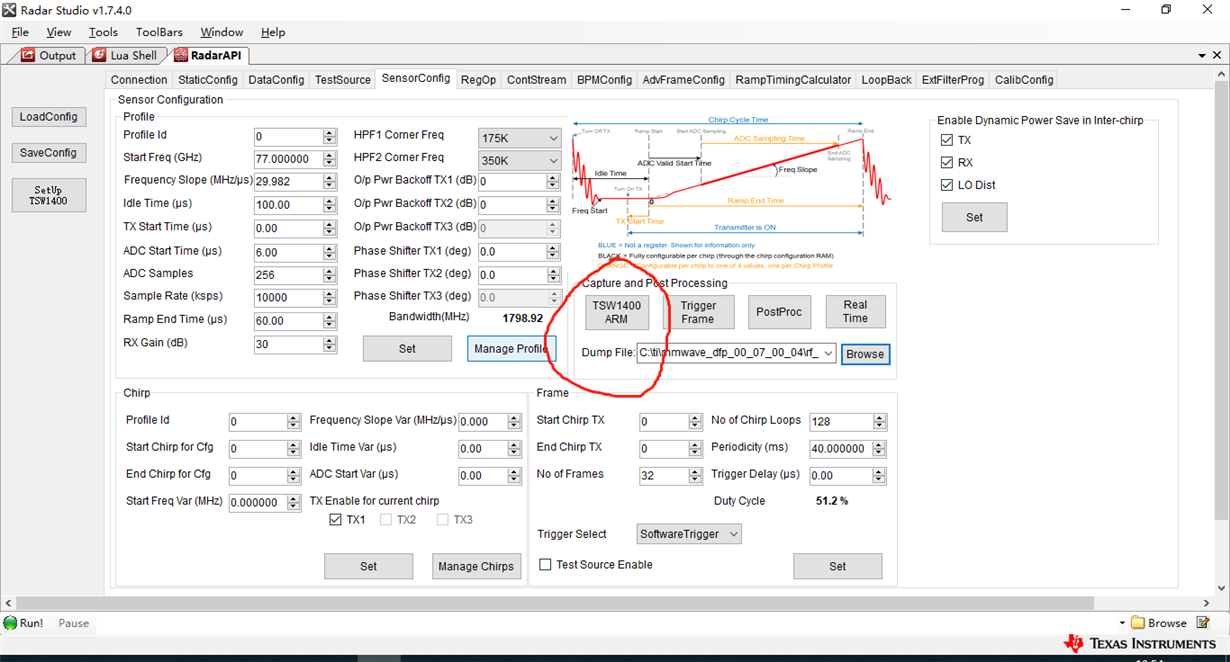
Task: Click the SetUp TSW1400 button
Action: click(x=48, y=195)
